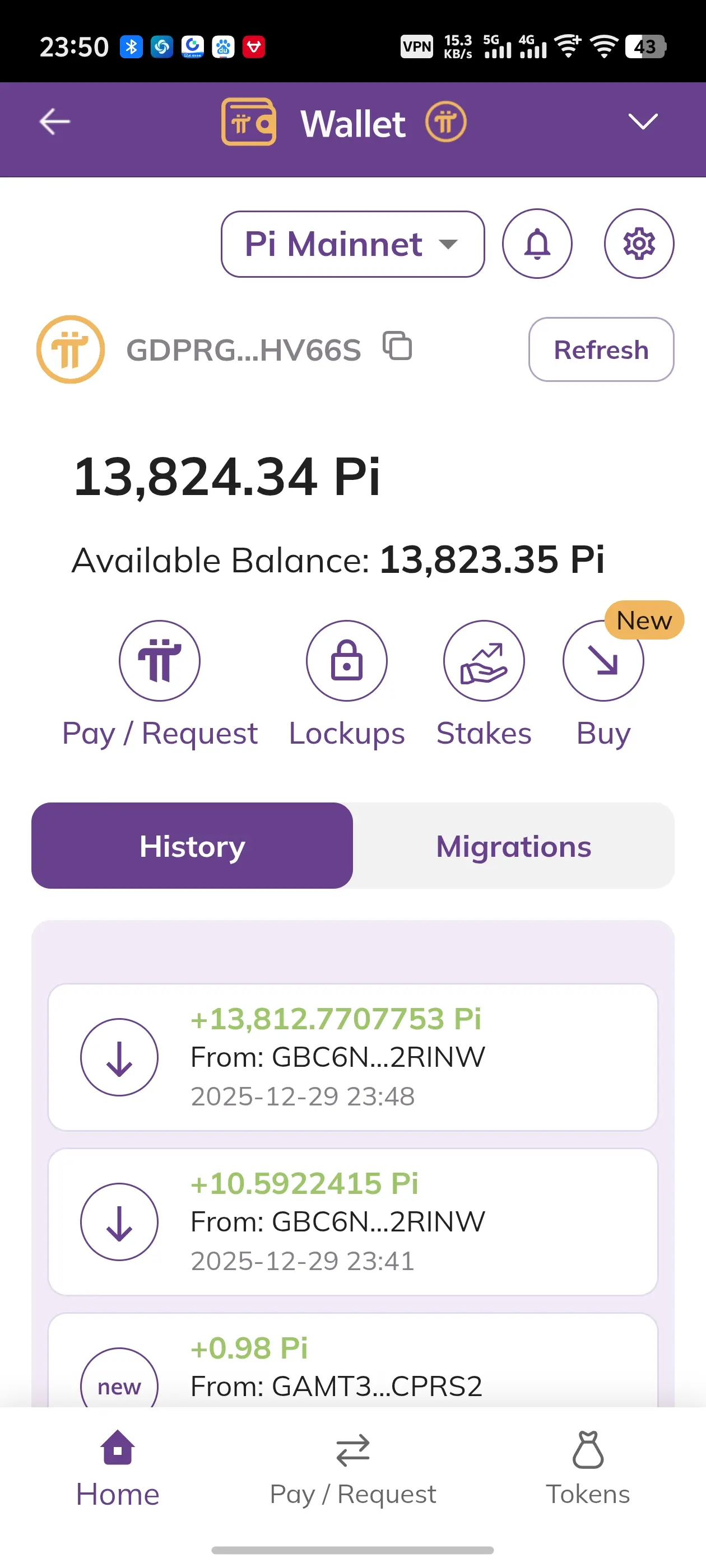Open Buy arrow icon
Screen dimensions: 706x1568
click(603, 661)
